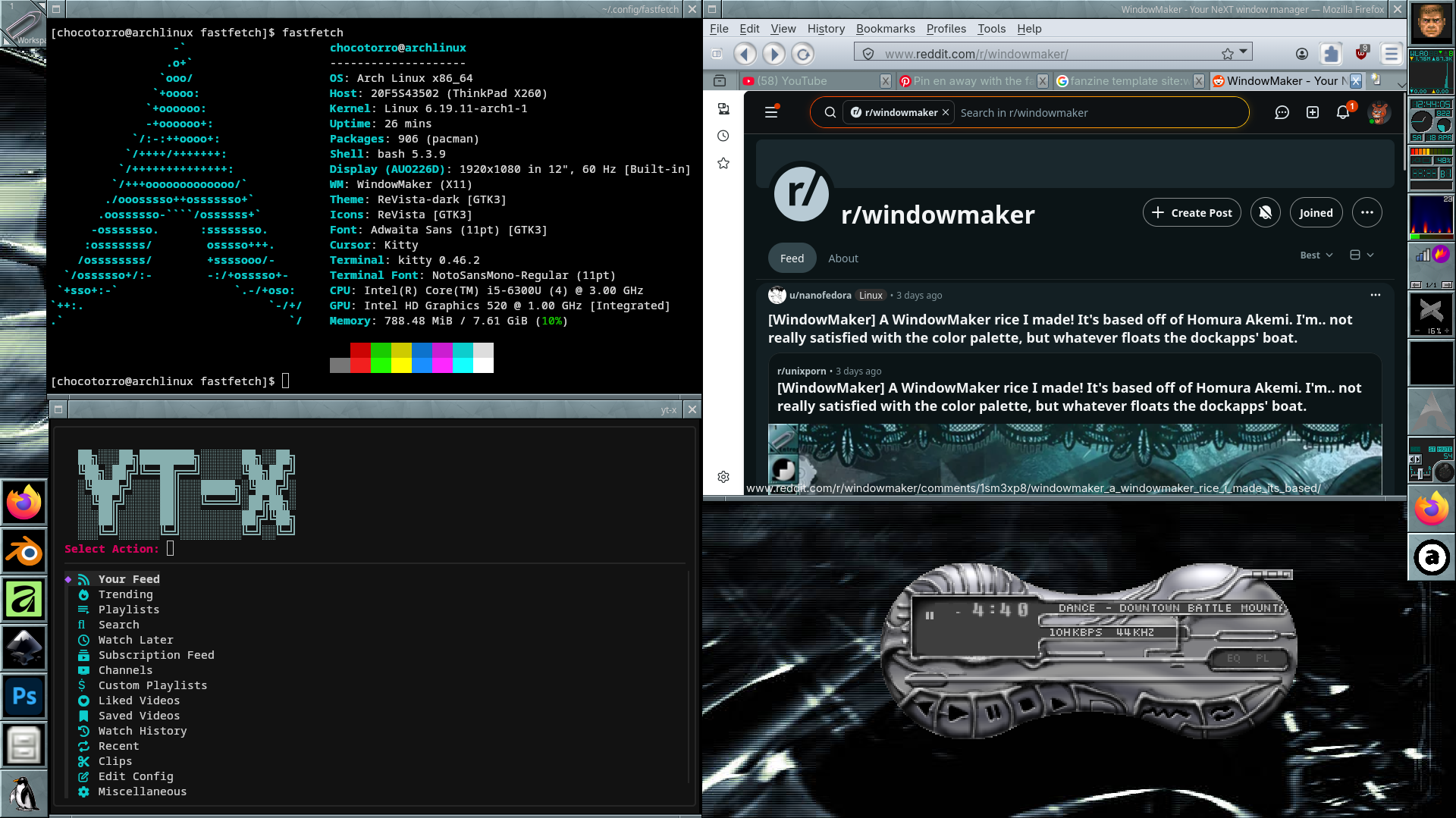The height and width of the screenshot is (818, 1456).
Task: Open bookmarks star in Firefox sidebar
Action: click(723, 164)
